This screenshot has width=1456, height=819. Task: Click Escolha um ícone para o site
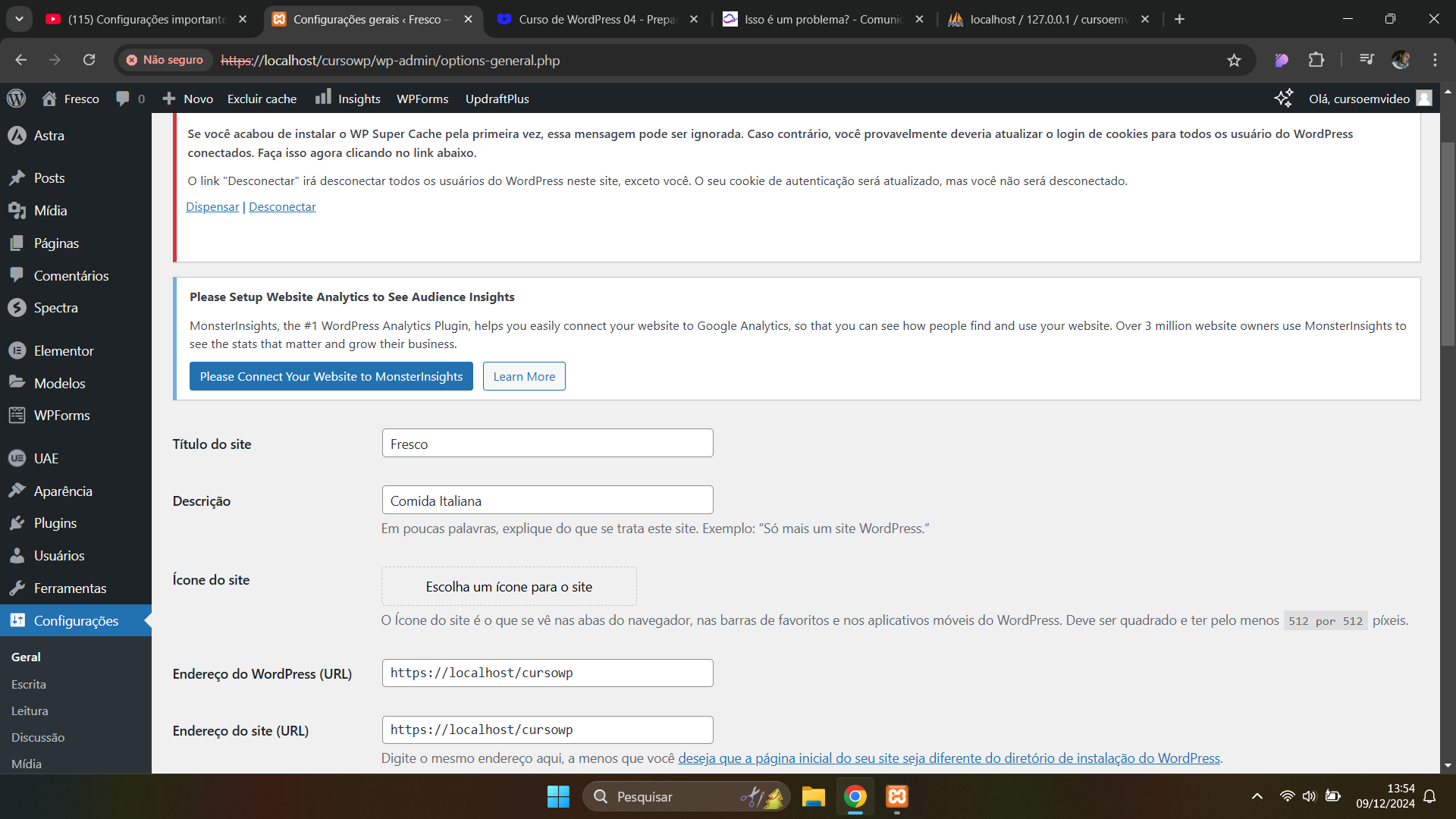(509, 586)
